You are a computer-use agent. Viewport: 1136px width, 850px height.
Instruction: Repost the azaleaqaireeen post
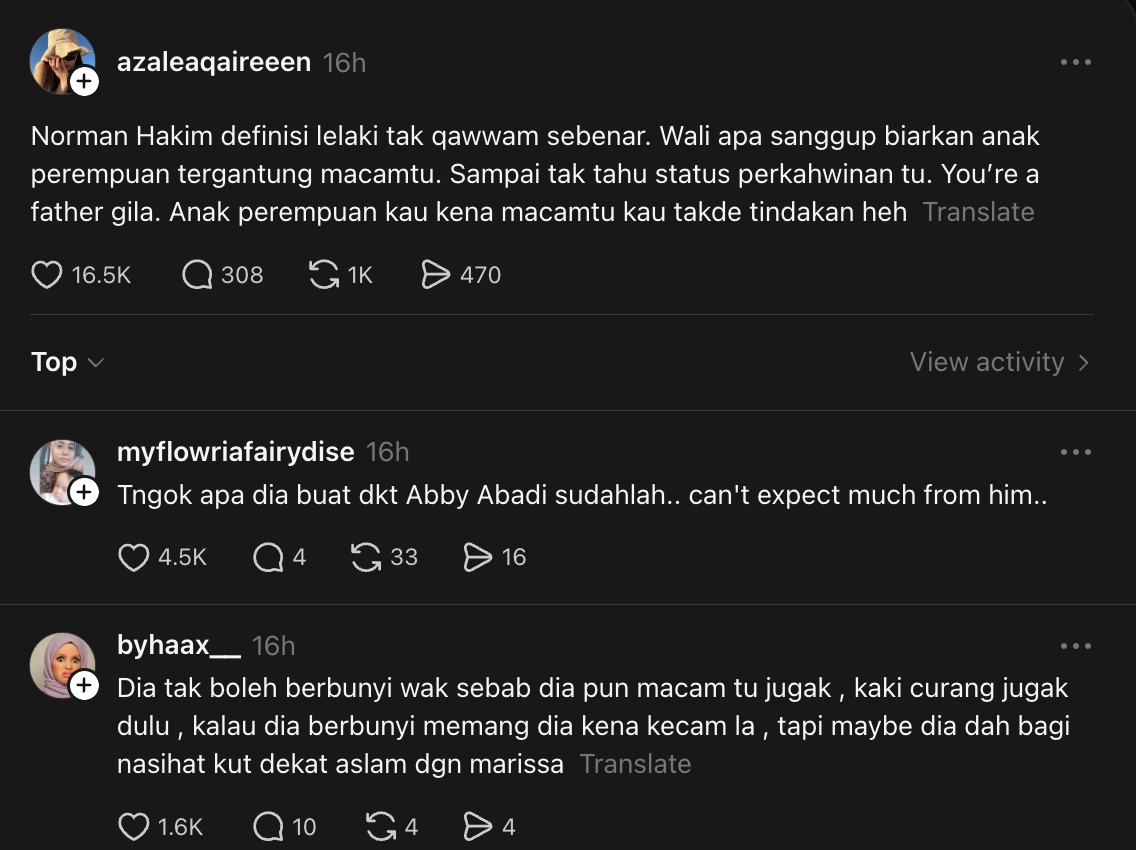(x=323, y=275)
